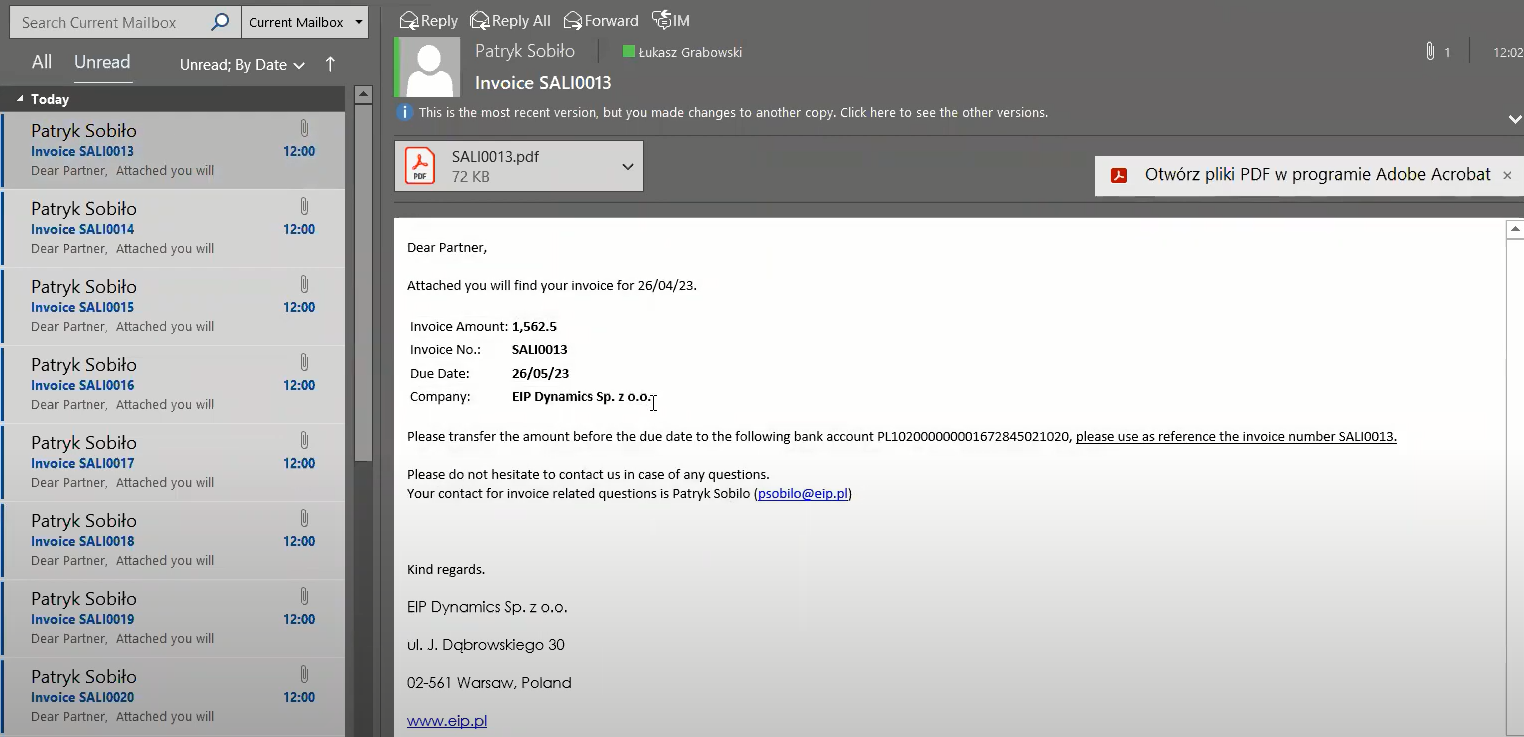Close the Adobe Acrobat PDF banner

click(1507, 175)
